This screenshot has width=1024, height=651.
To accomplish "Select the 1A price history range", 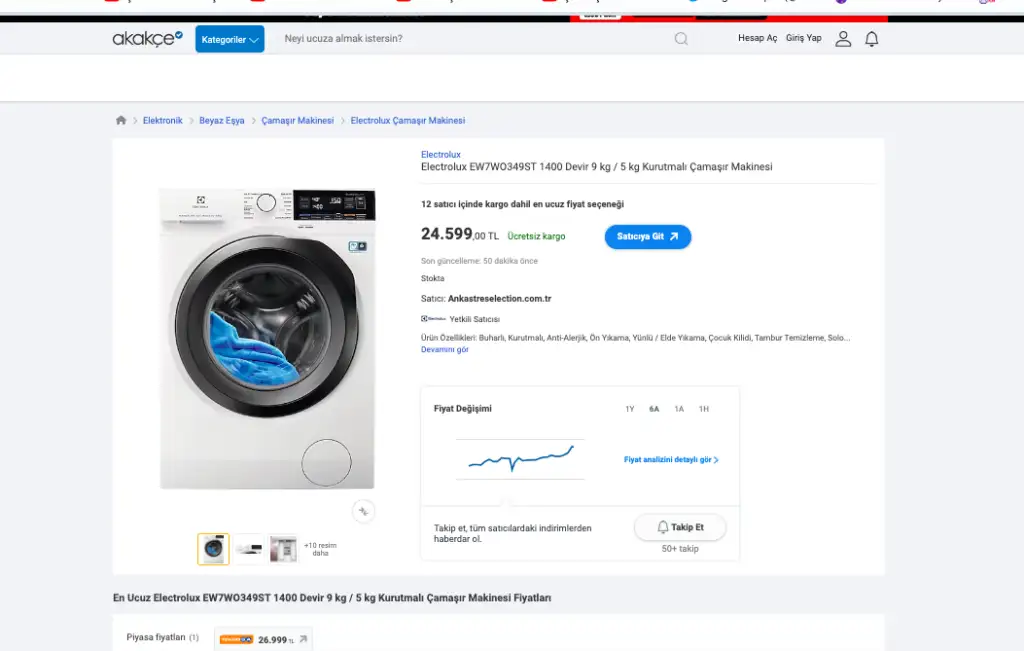I will [679, 409].
